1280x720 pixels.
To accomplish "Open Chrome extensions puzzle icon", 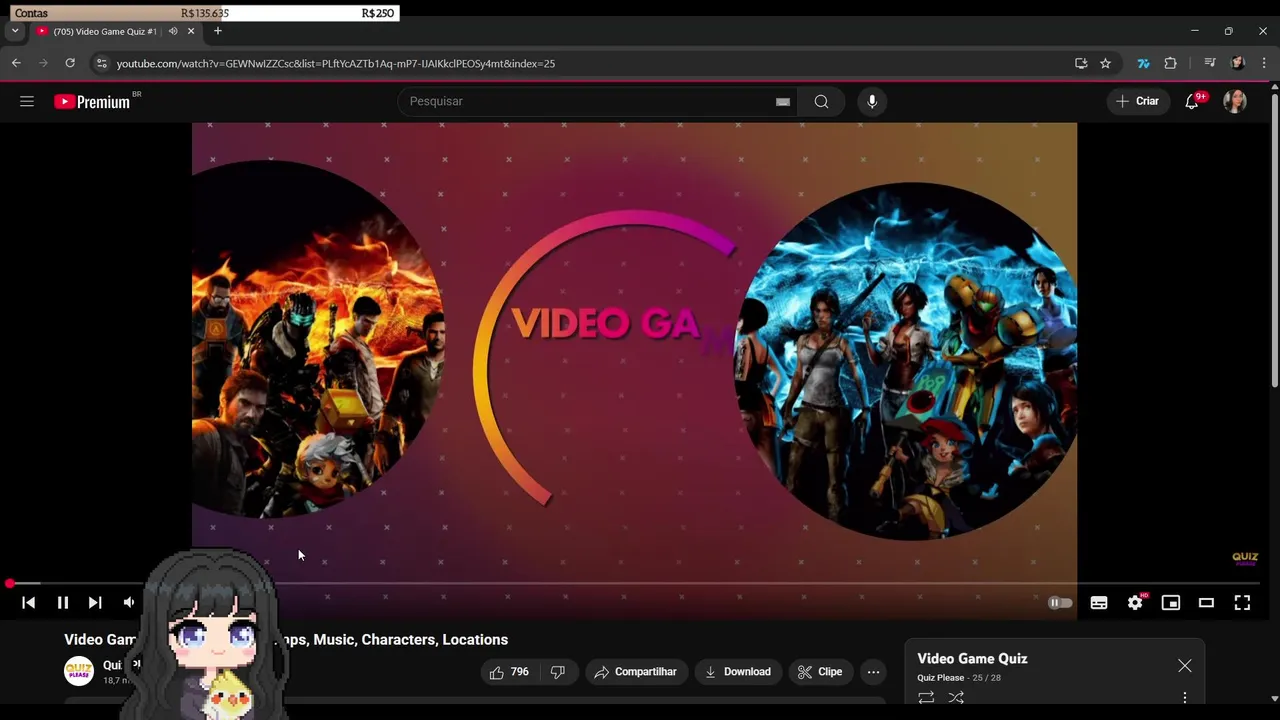I will point(1170,63).
